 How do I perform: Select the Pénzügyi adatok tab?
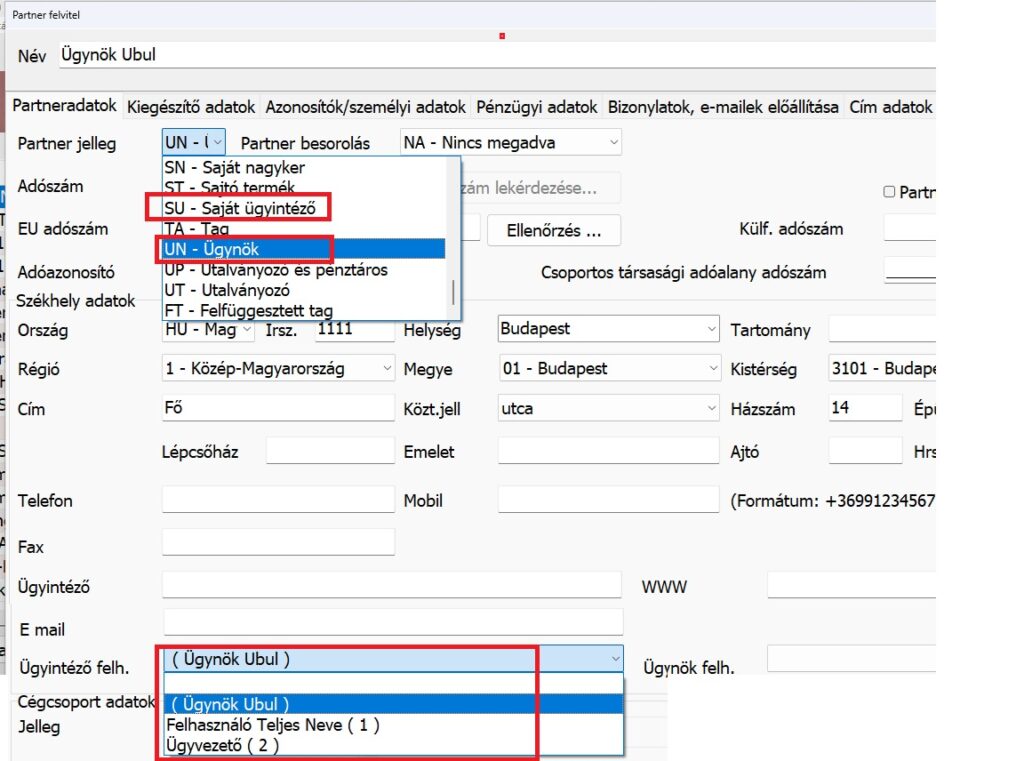click(x=536, y=107)
